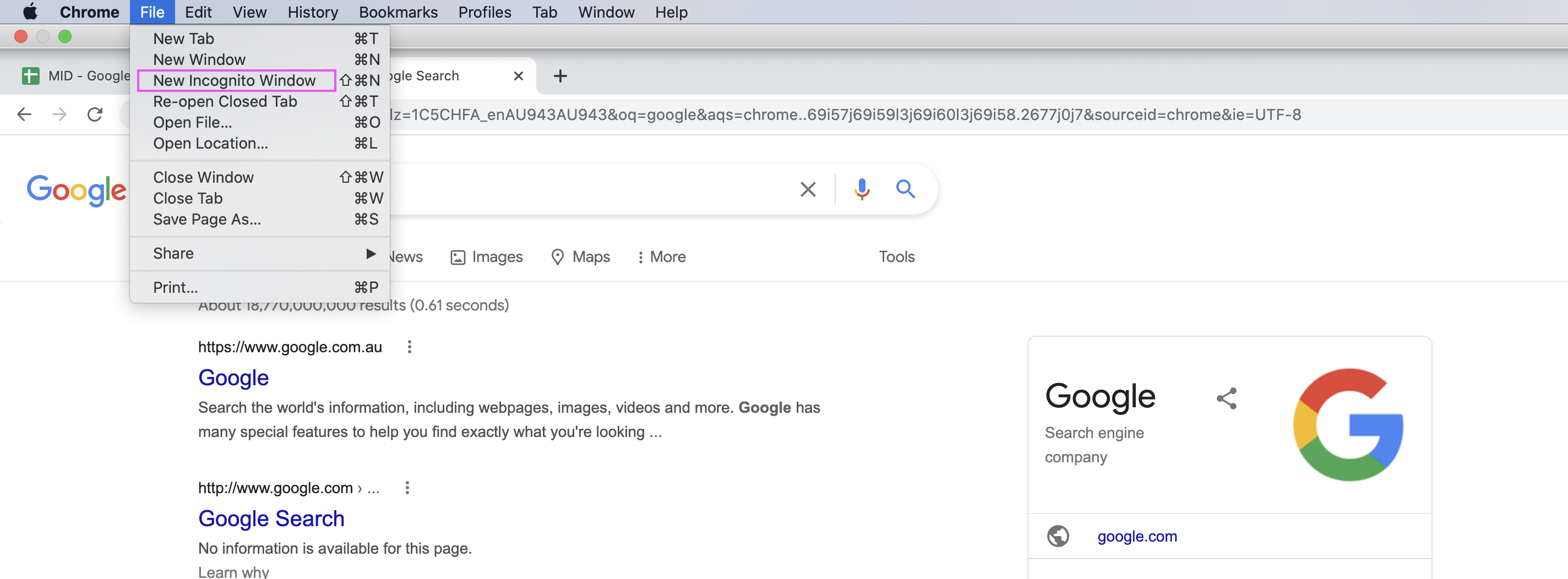Click the browser back arrow
The image size is (1568, 579).
tap(24, 114)
